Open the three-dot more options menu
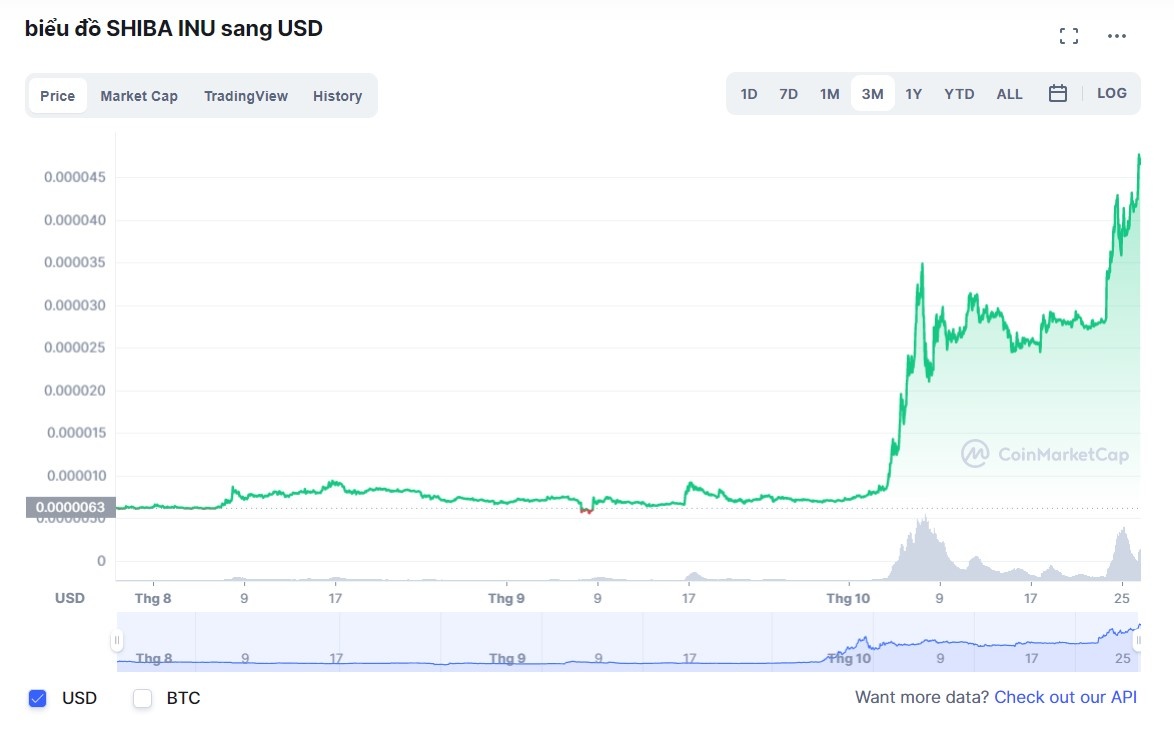Screen dimensions: 1174x733 pos(1117,37)
